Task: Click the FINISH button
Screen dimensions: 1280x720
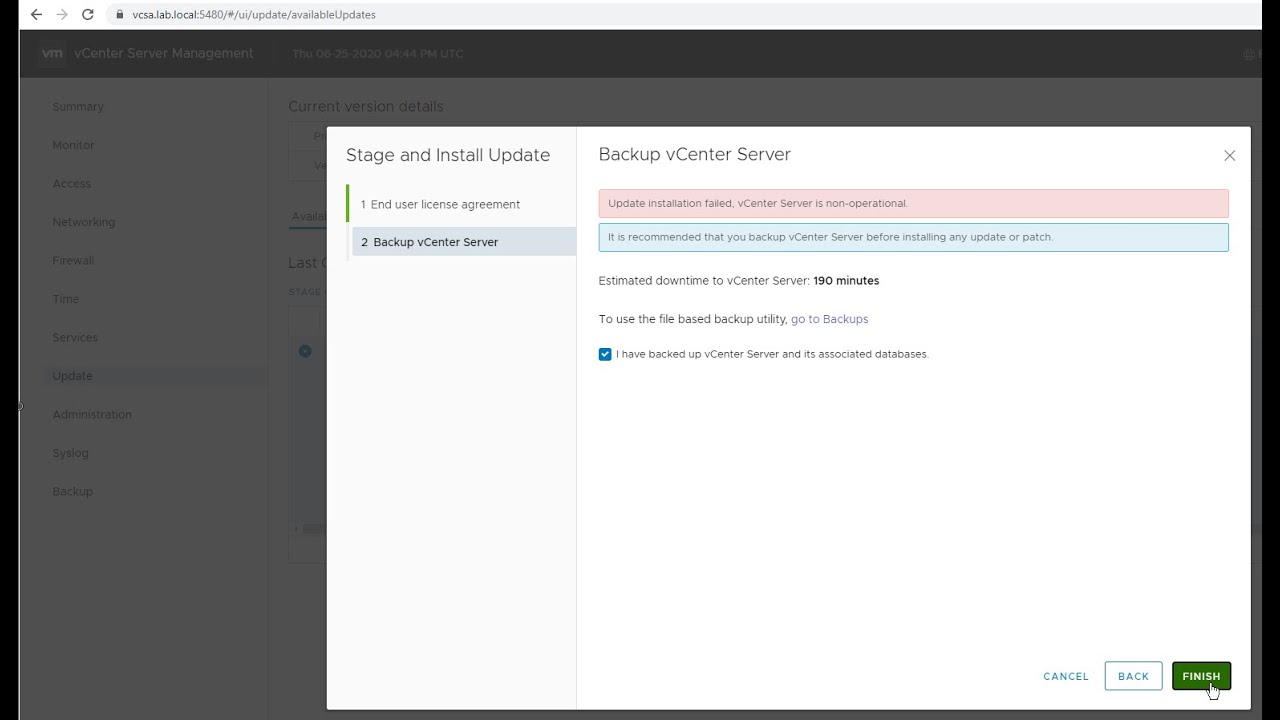Action: coord(1201,676)
